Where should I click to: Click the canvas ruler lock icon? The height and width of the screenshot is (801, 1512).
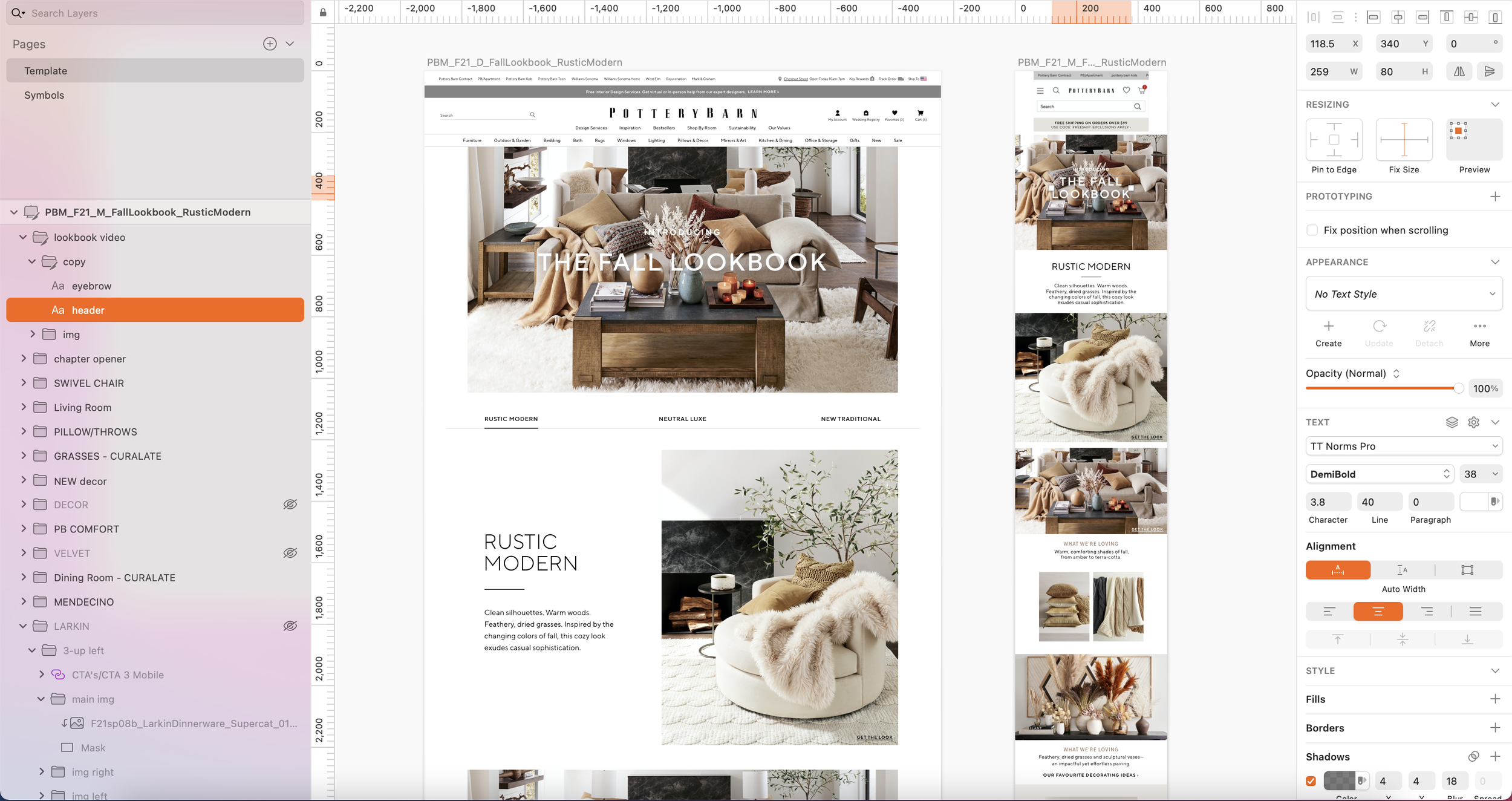coord(323,12)
